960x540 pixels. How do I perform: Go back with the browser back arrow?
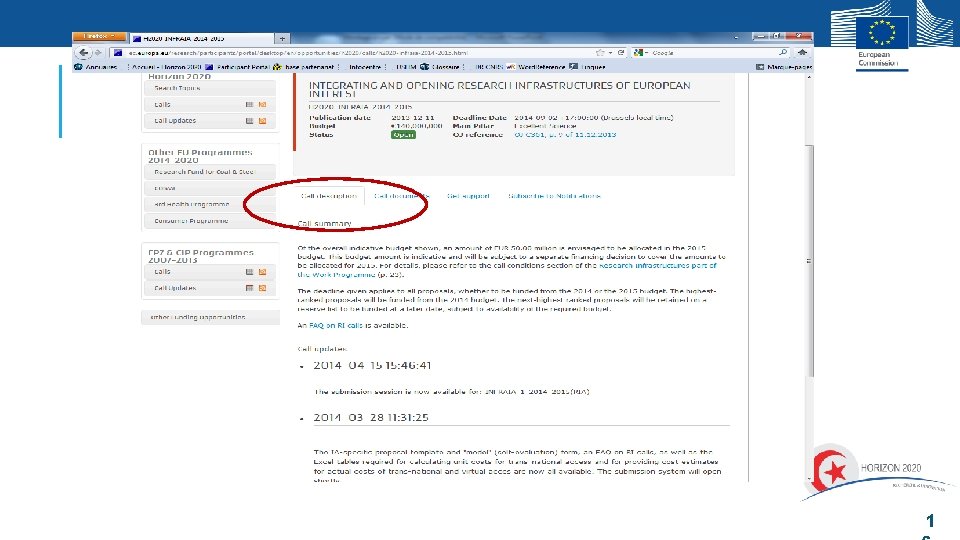coord(83,53)
